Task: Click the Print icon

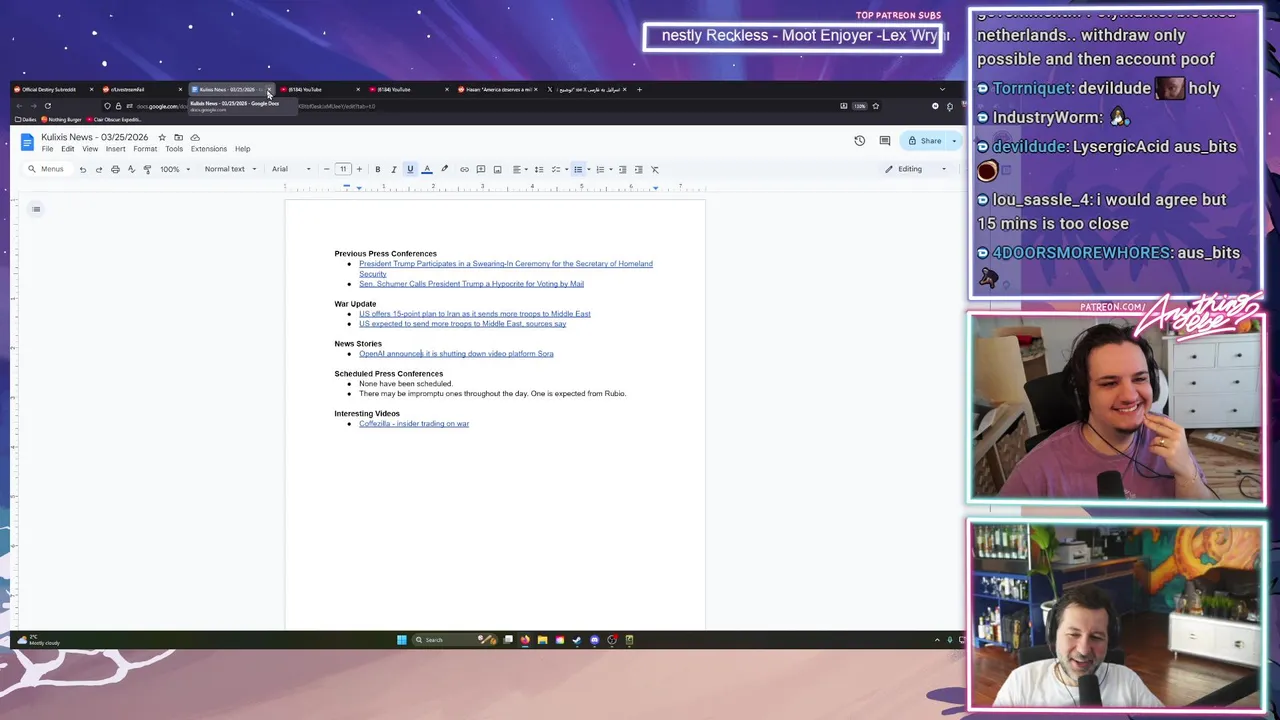Action: 115,169
